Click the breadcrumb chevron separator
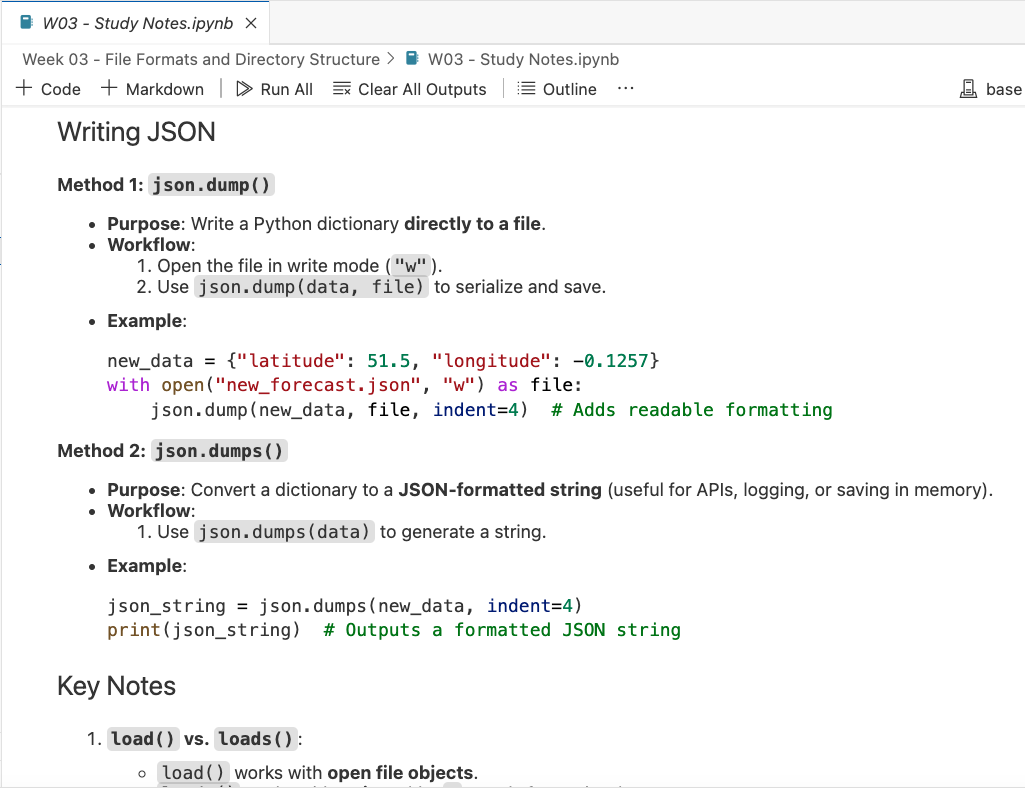Screen dimensions: 1025x788 (390, 59)
